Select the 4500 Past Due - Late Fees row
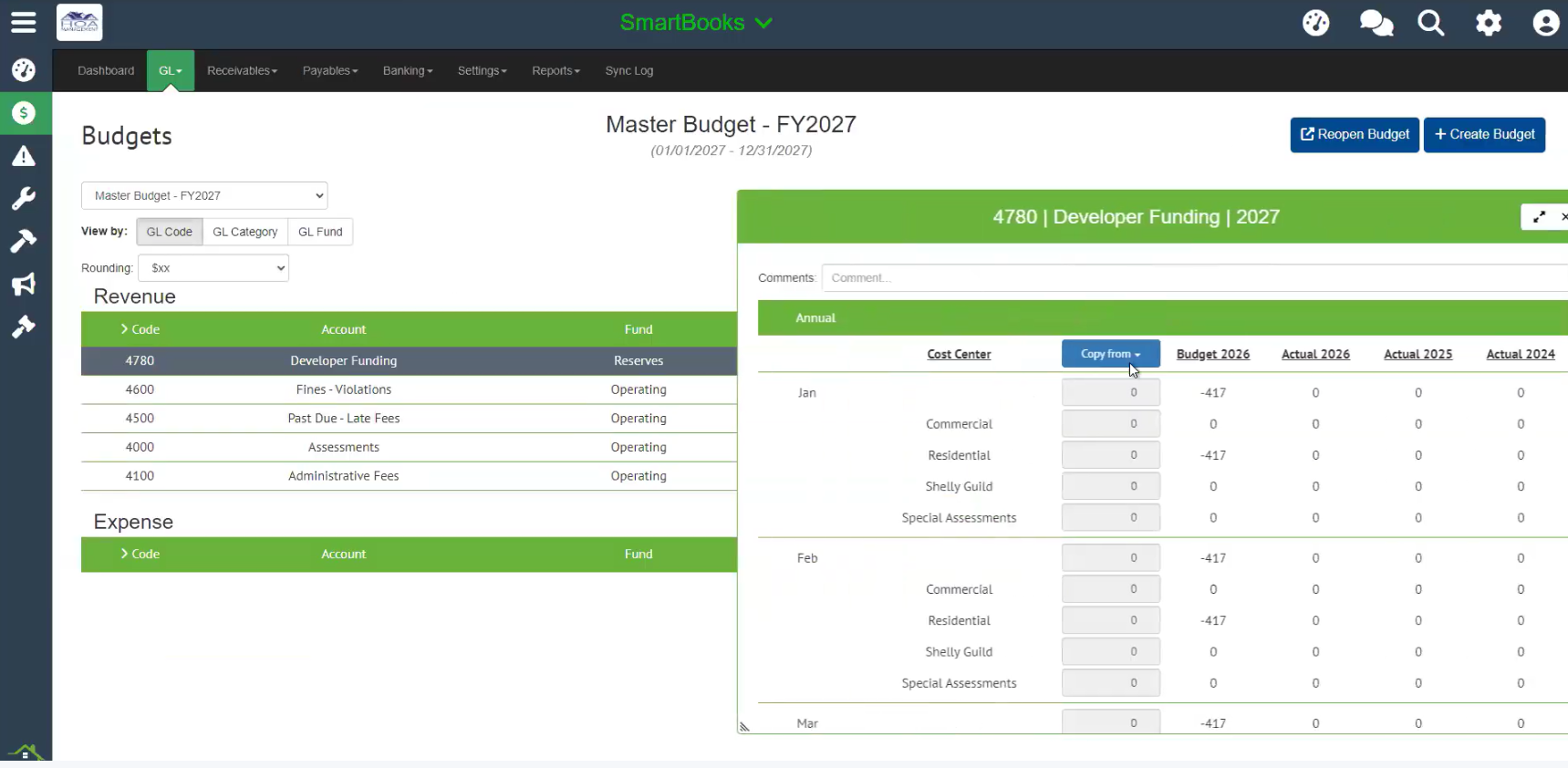This screenshot has height=768, width=1568. point(409,419)
